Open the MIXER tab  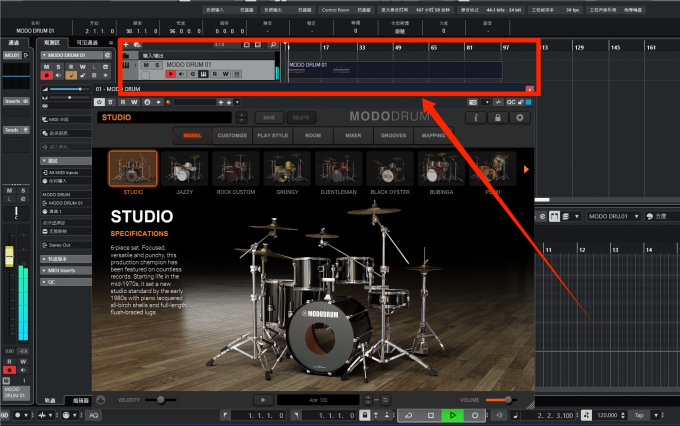pyautogui.click(x=353, y=135)
